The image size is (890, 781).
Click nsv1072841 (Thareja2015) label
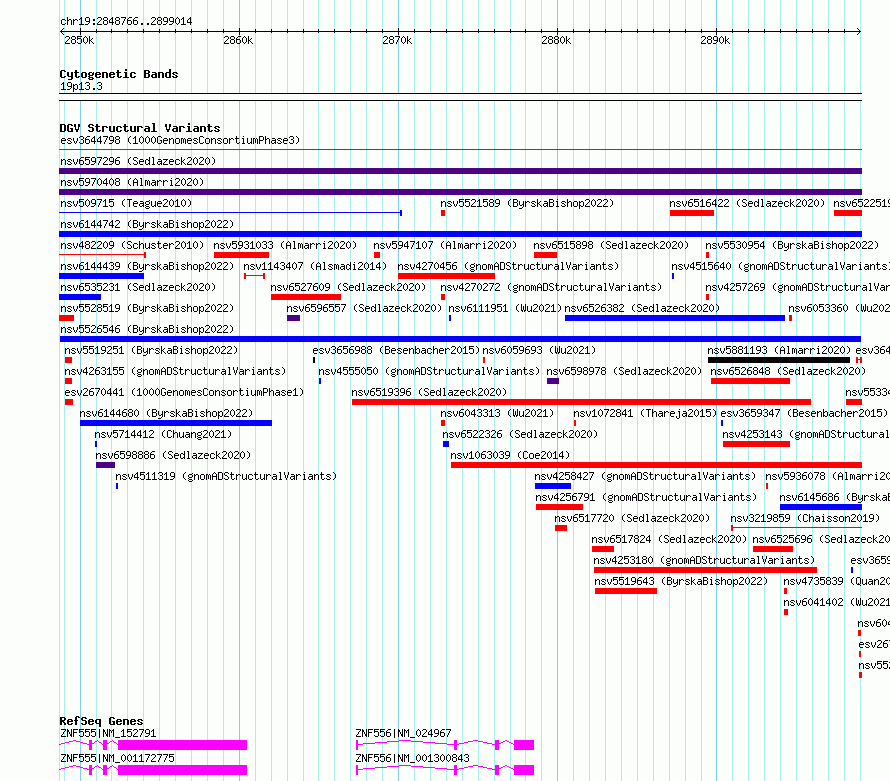point(645,413)
